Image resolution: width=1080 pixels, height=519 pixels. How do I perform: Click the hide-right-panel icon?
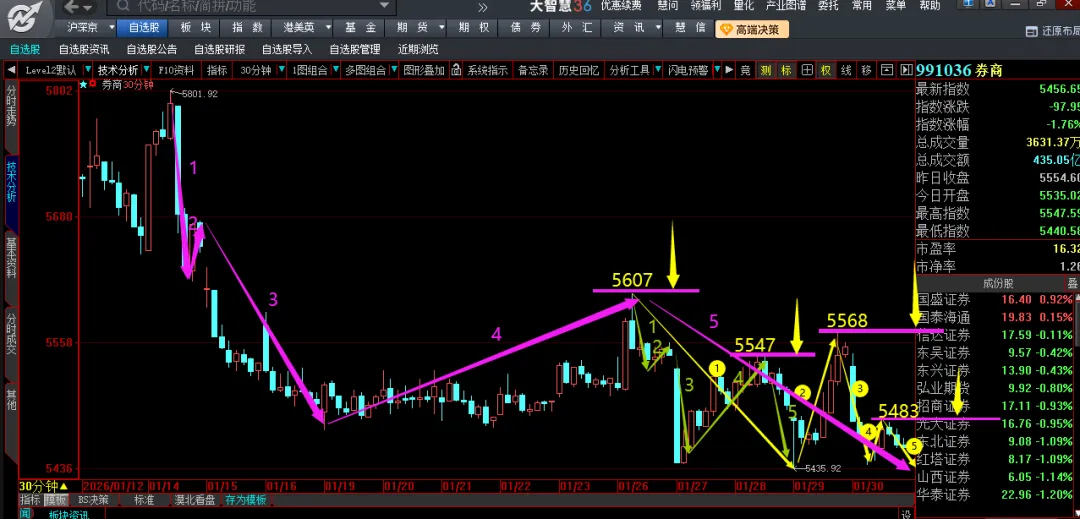[906, 70]
